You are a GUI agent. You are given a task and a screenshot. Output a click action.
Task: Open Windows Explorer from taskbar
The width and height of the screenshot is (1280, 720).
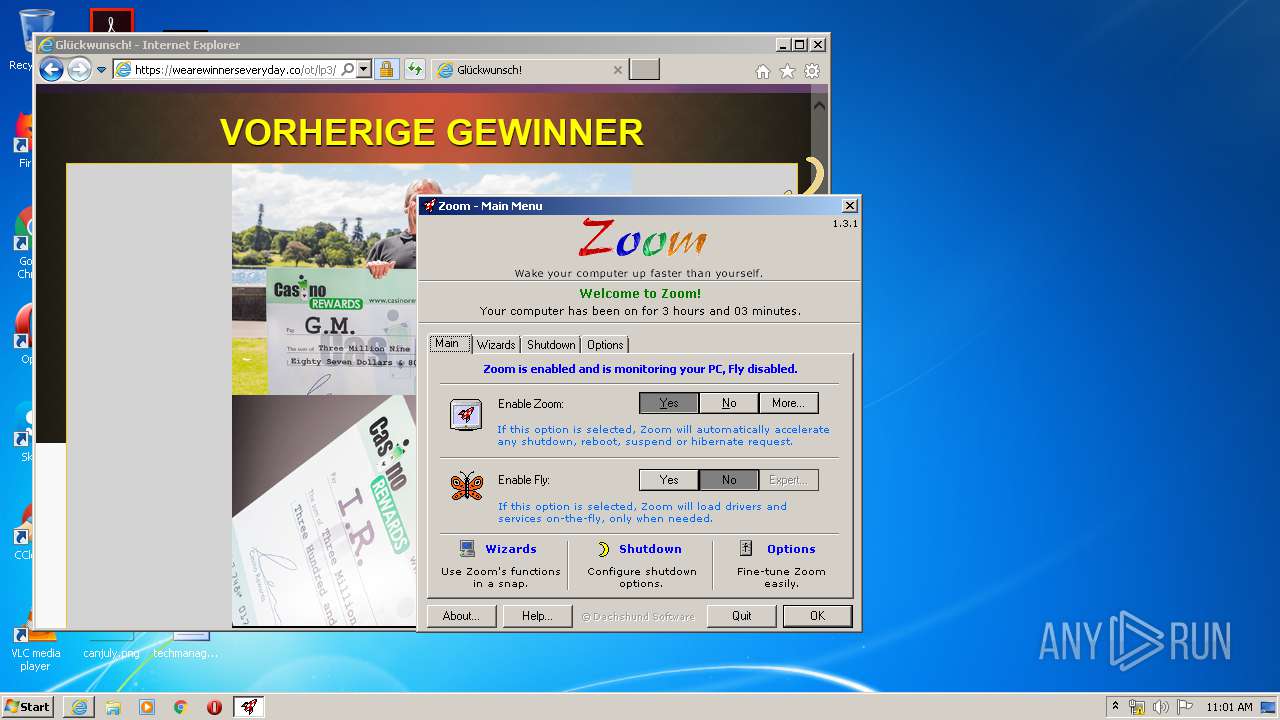point(113,707)
